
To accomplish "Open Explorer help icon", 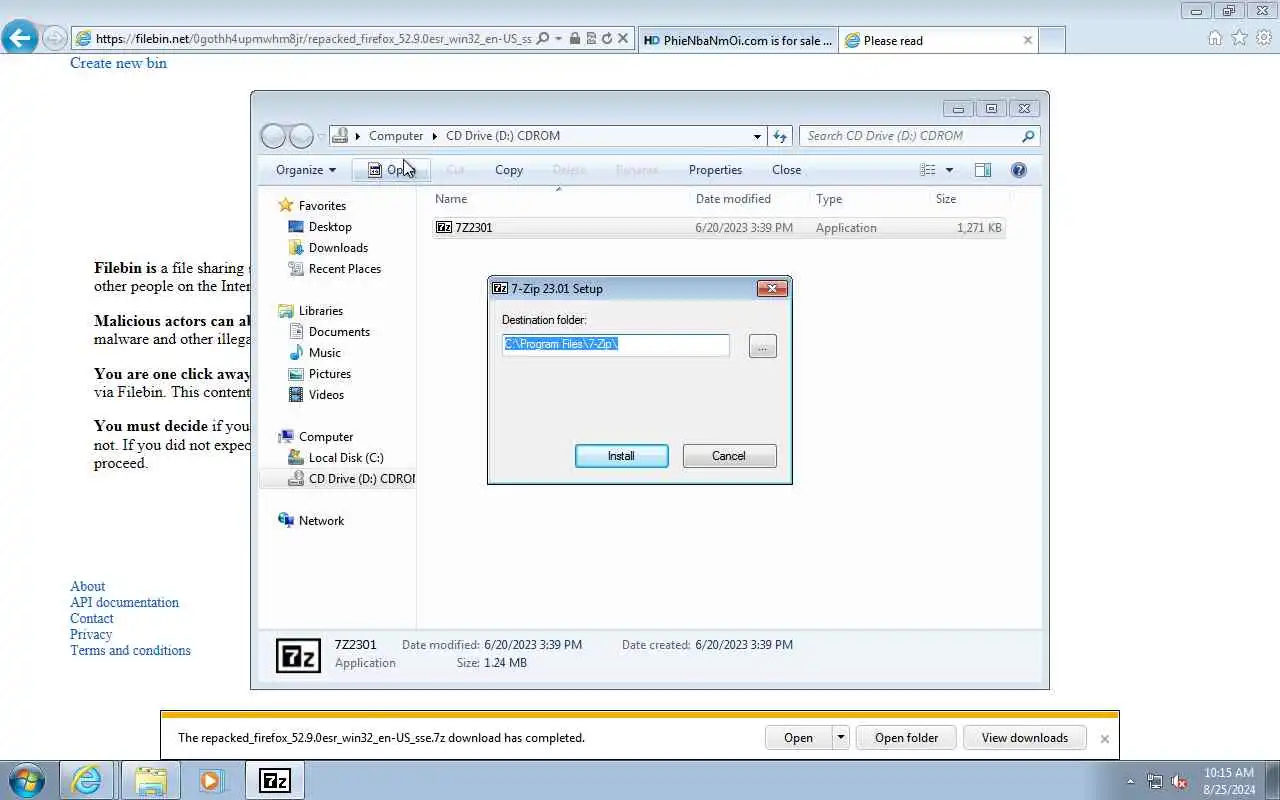I will tap(1018, 170).
